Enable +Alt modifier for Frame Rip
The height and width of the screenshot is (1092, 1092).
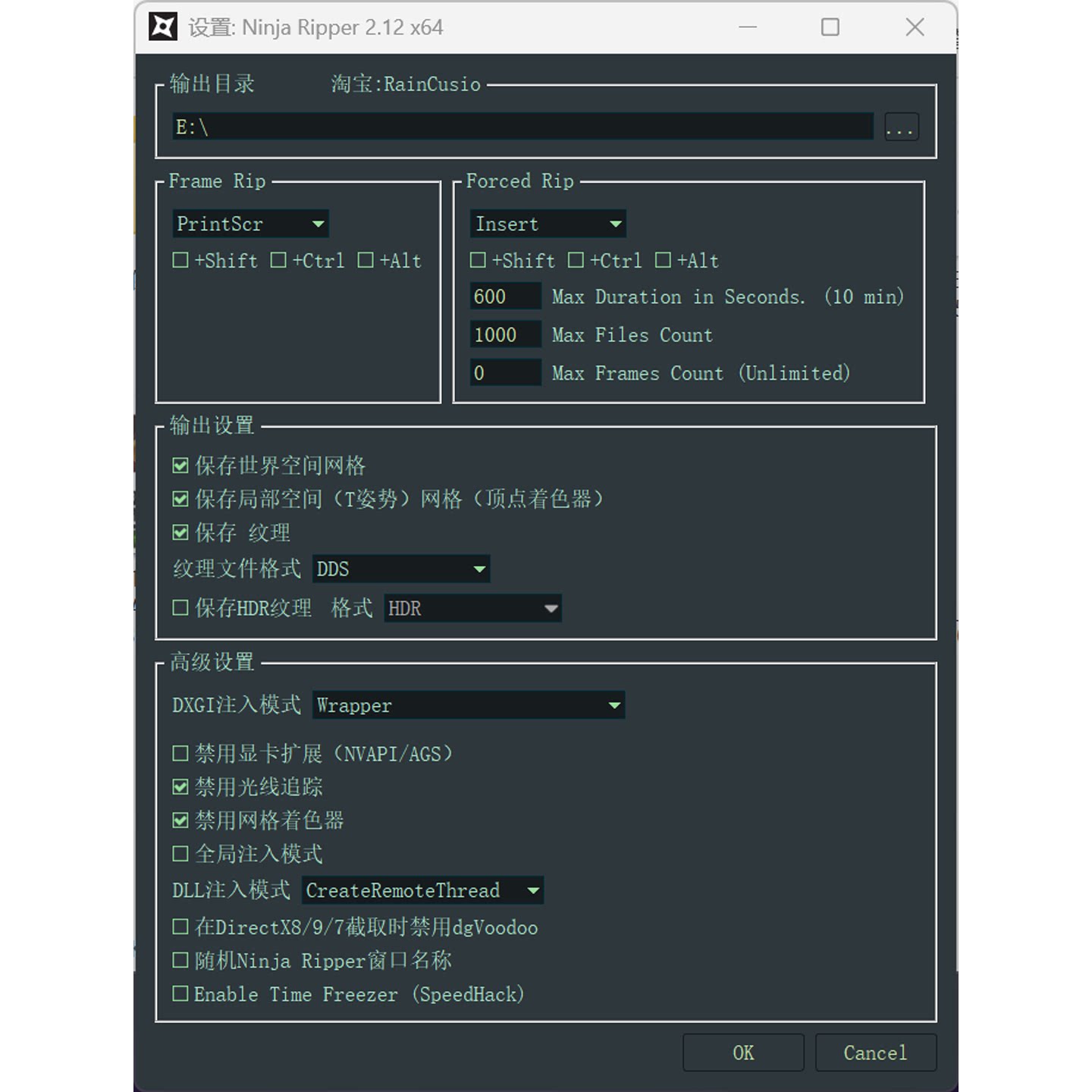(x=366, y=260)
